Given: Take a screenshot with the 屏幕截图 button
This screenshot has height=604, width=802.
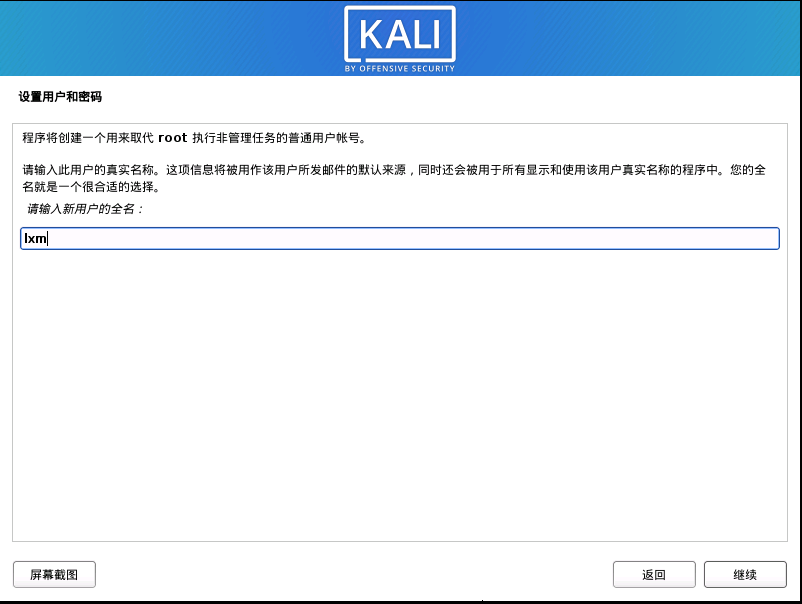Looking at the screenshot, I should [54, 574].
